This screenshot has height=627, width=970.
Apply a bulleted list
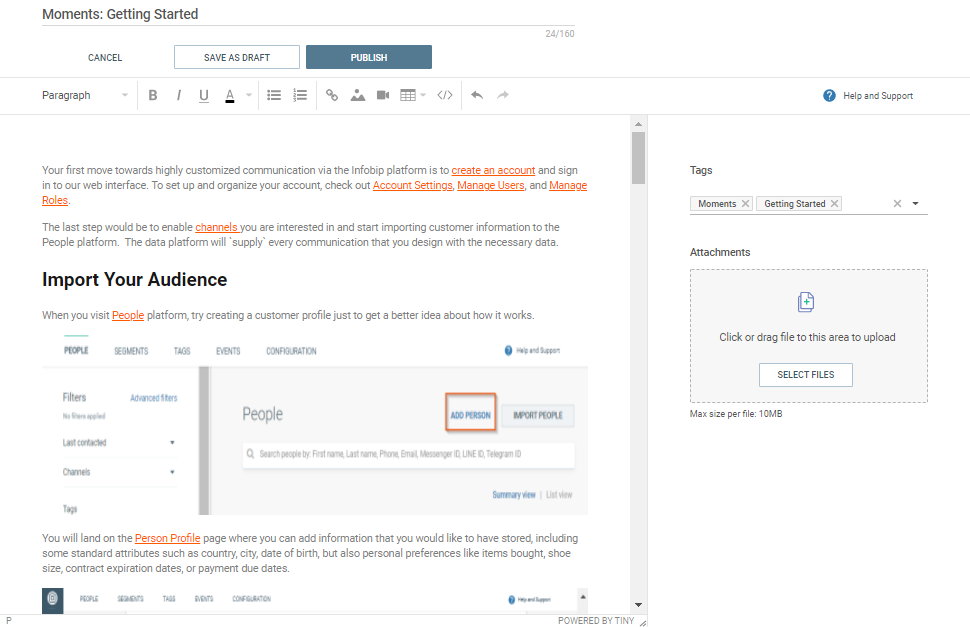pyautogui.click(x=273, y=95)
